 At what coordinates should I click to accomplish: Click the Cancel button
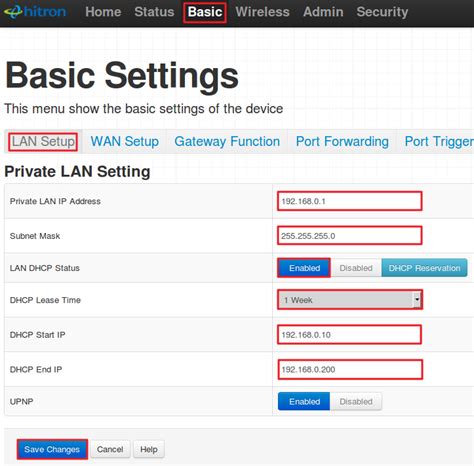(110, 449)
